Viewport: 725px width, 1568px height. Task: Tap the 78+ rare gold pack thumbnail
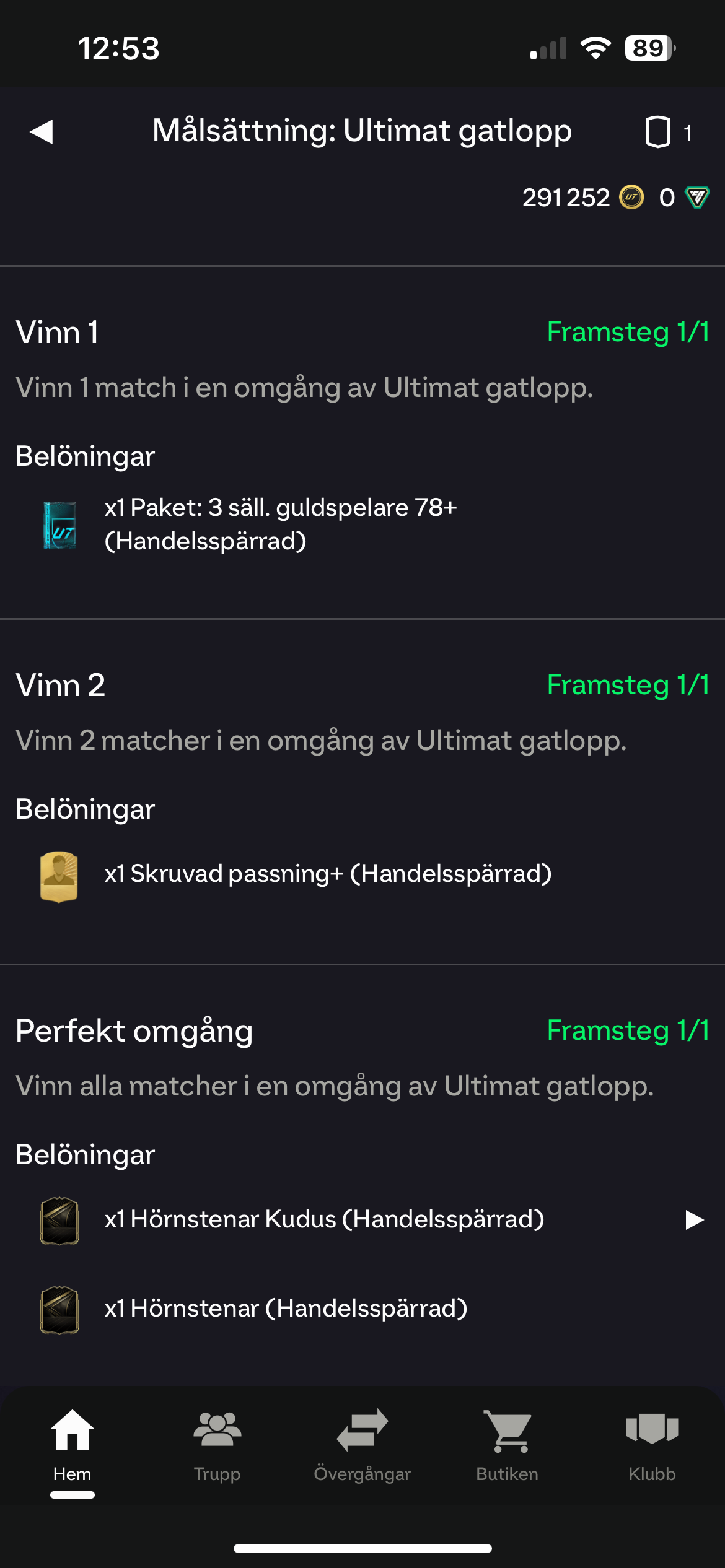(x=59, y=525)
